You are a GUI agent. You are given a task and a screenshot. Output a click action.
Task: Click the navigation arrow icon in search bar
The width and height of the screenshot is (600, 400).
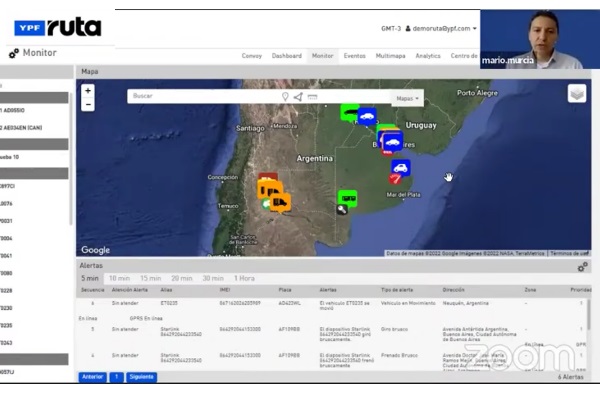298,97
